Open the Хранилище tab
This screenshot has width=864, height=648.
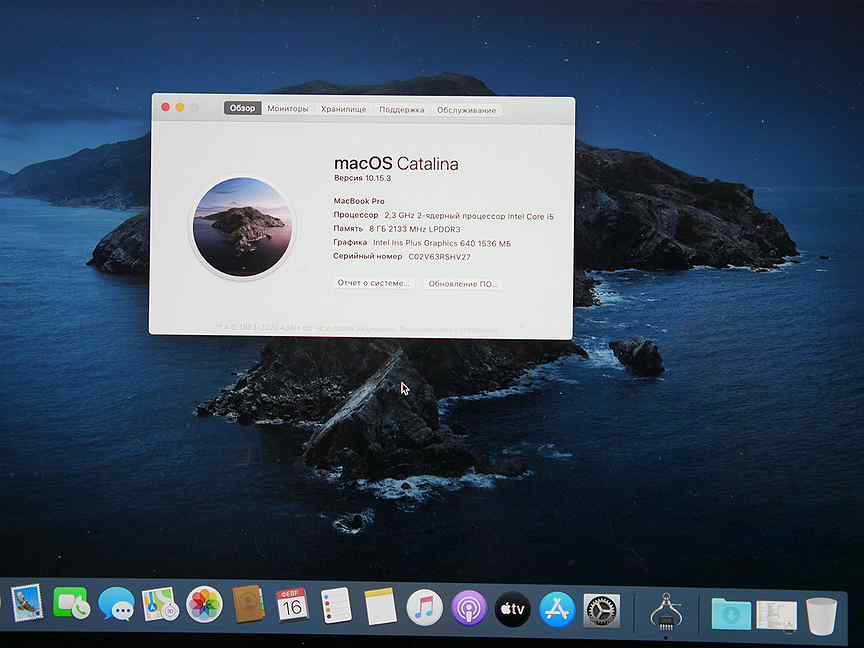pyautogui.click(x=343, y=109)
